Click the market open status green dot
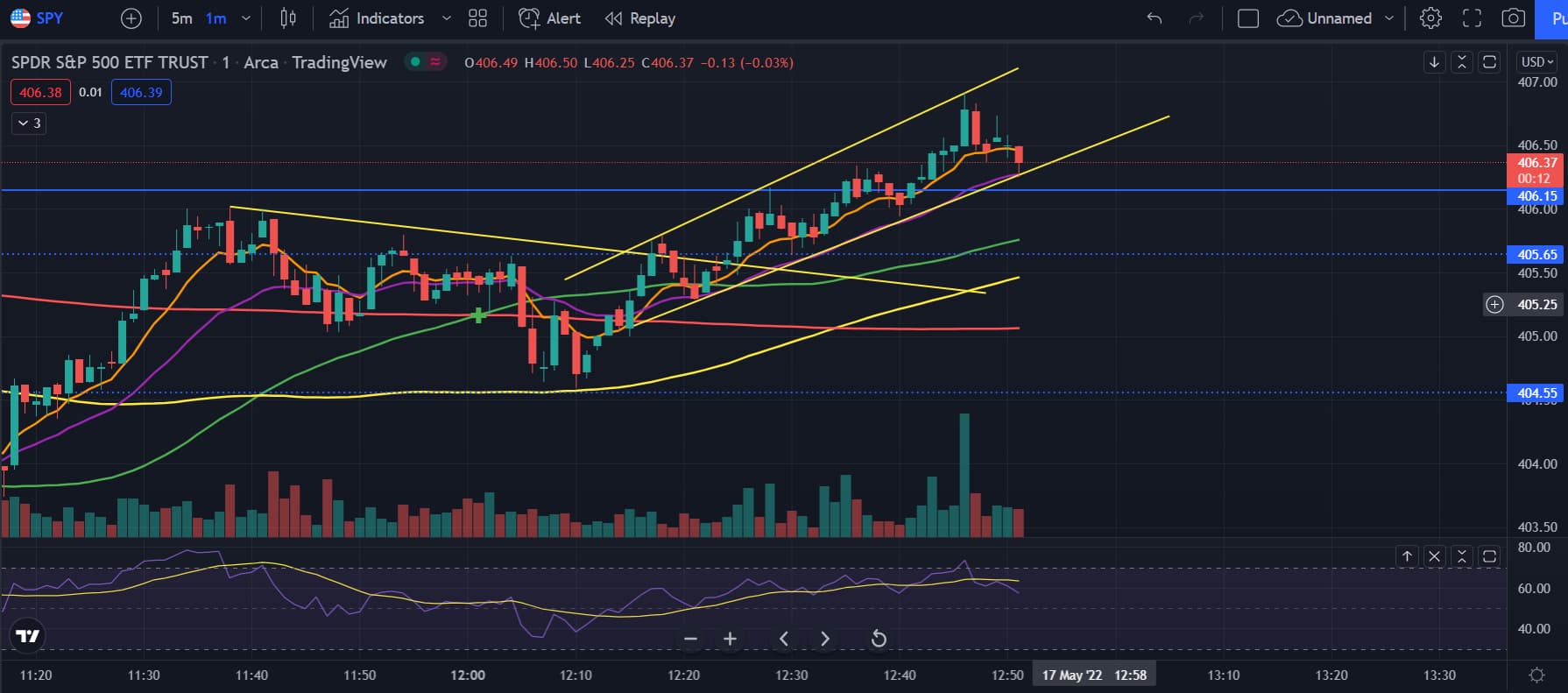Image resolution: width=1568 pixels, height=693 pixels. 415,62
